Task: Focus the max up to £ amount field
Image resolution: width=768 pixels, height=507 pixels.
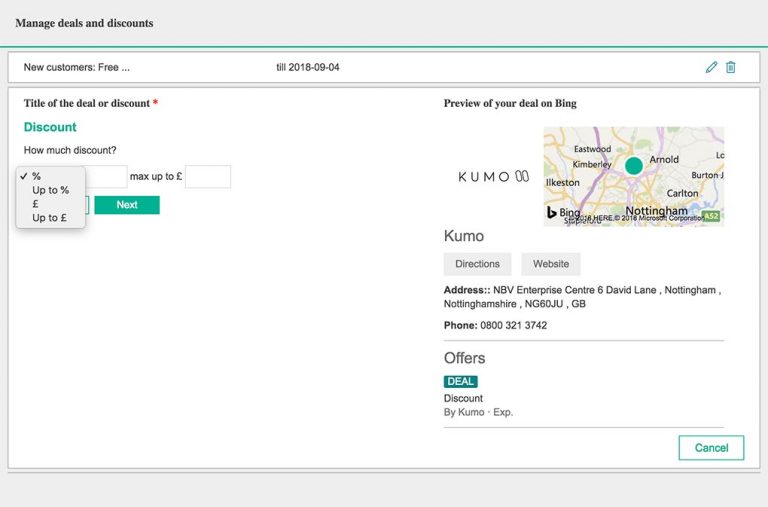Action: coord(208,177)
